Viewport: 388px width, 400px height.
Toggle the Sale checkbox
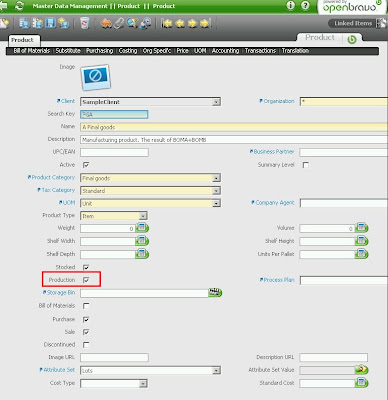86,332
